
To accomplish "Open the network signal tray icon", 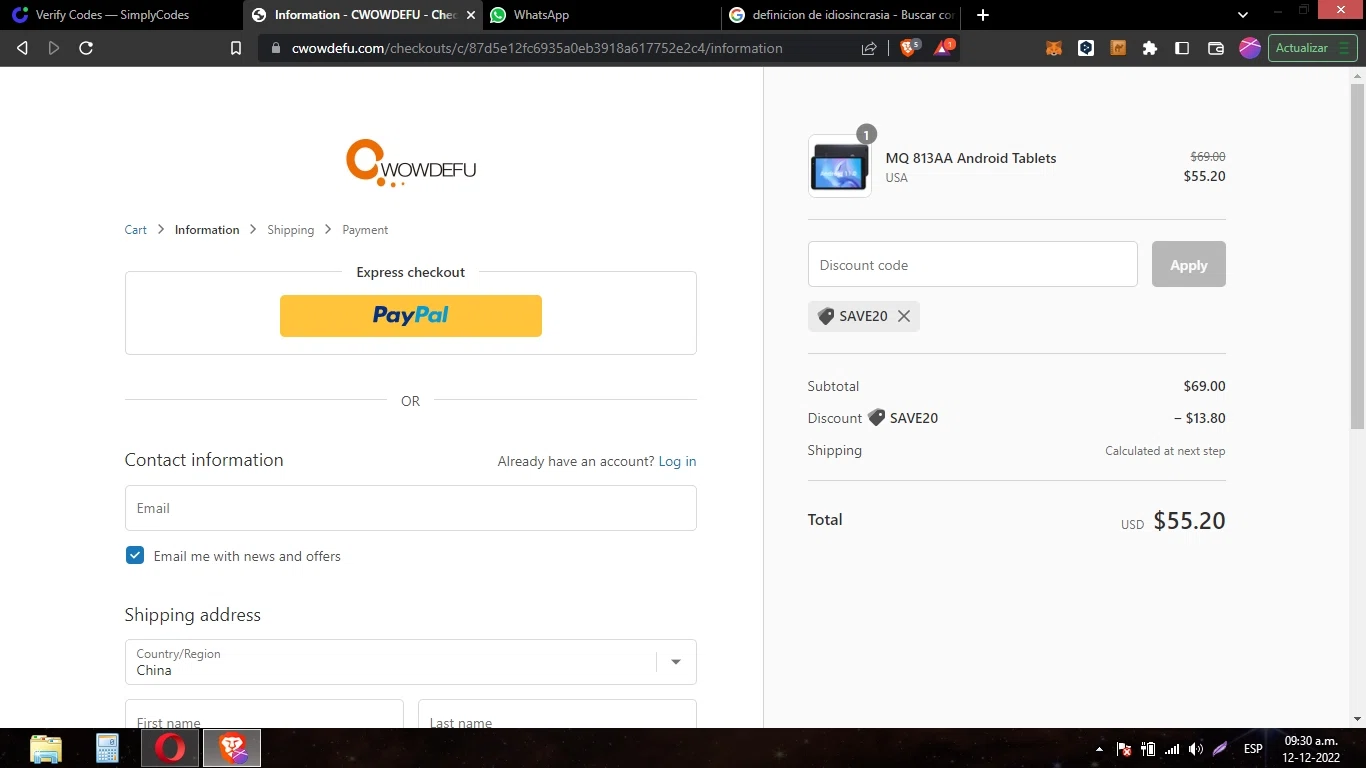I will click(x=1172, y=749).
